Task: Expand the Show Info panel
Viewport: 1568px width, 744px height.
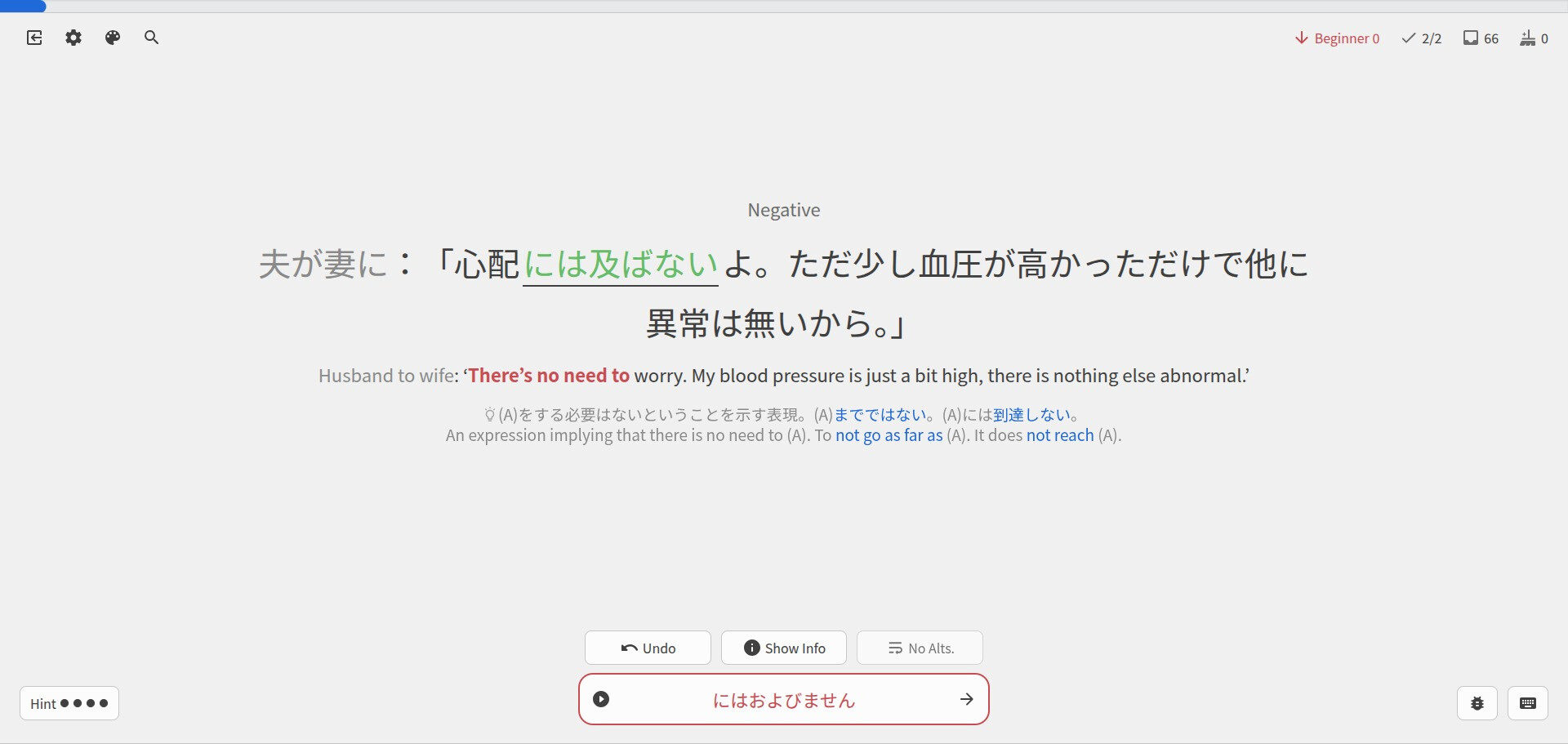Action: point(784,648)
